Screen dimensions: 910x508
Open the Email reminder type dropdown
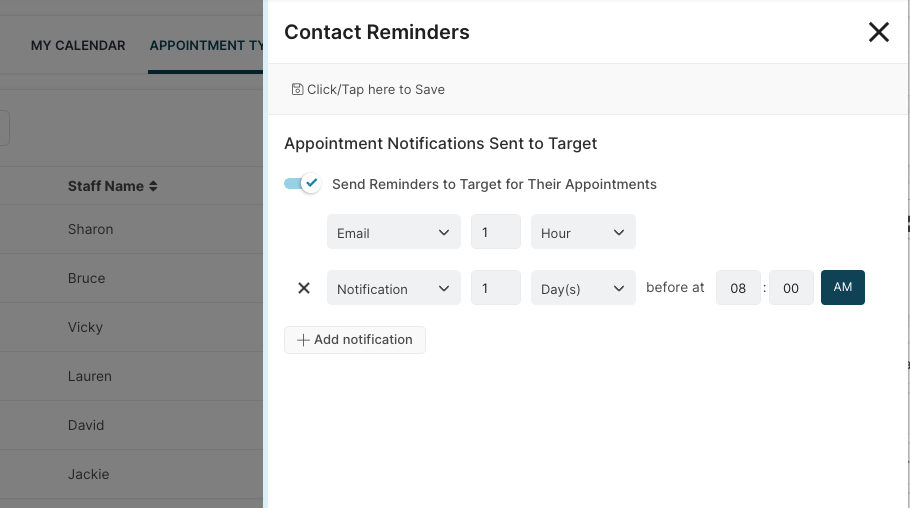click(393, 233)
